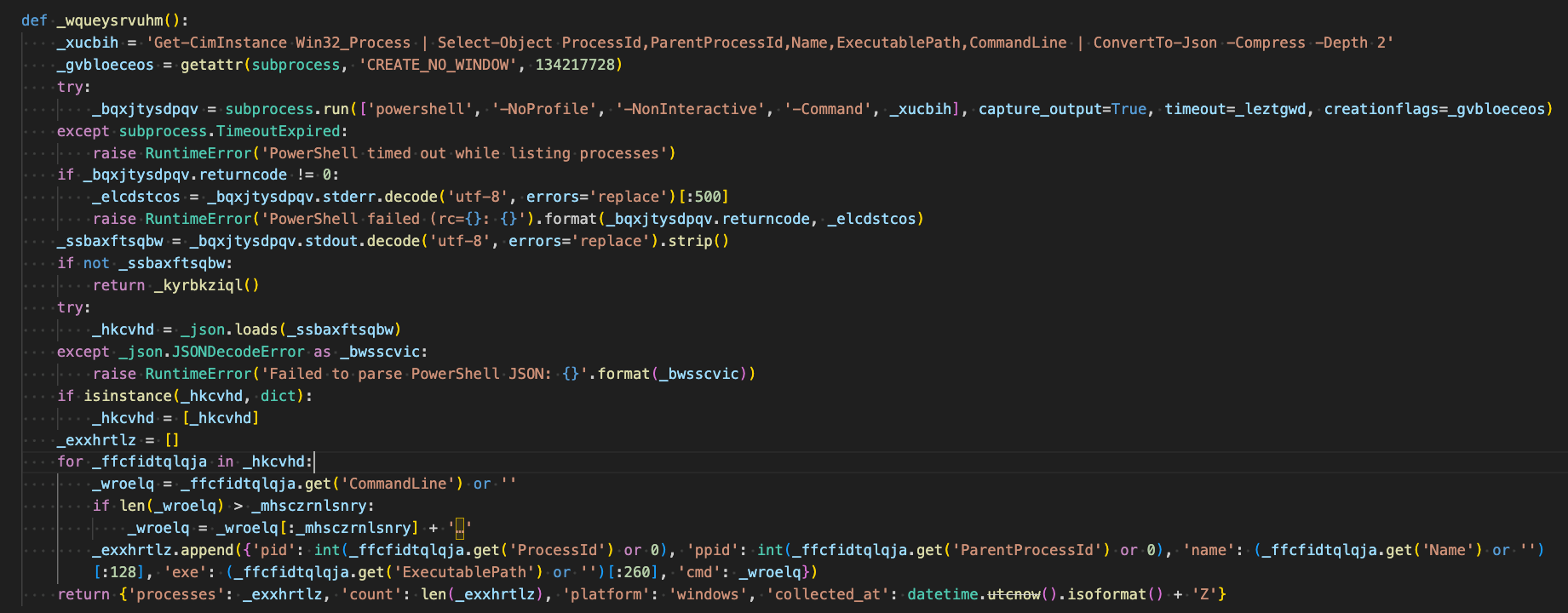The width and height of the screenshot is (1568, 613).
Task: Click the _elcdstcos variable assignment
Action: tap(136, 197)
